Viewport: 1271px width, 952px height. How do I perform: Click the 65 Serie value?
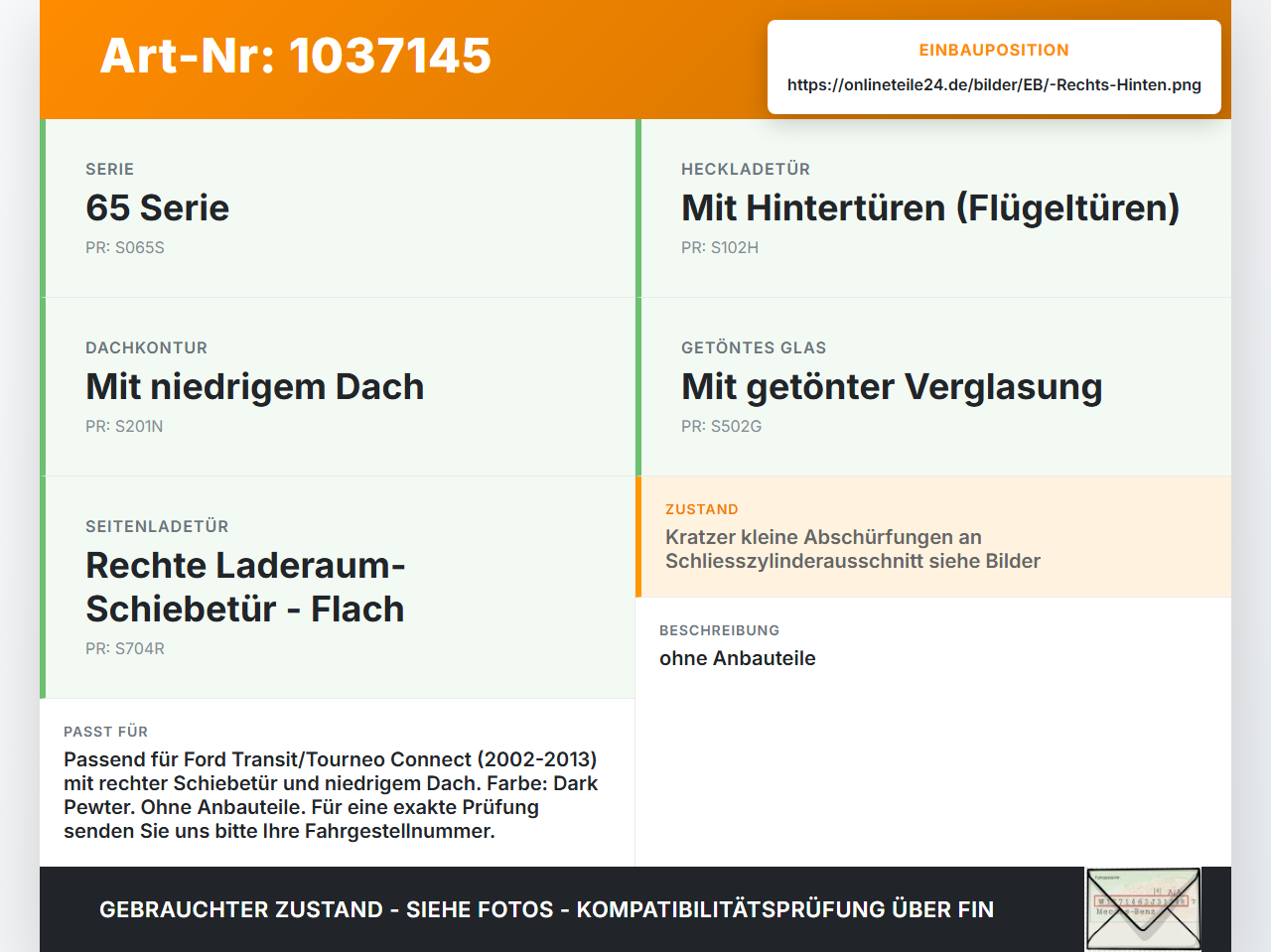click(157, 207)
